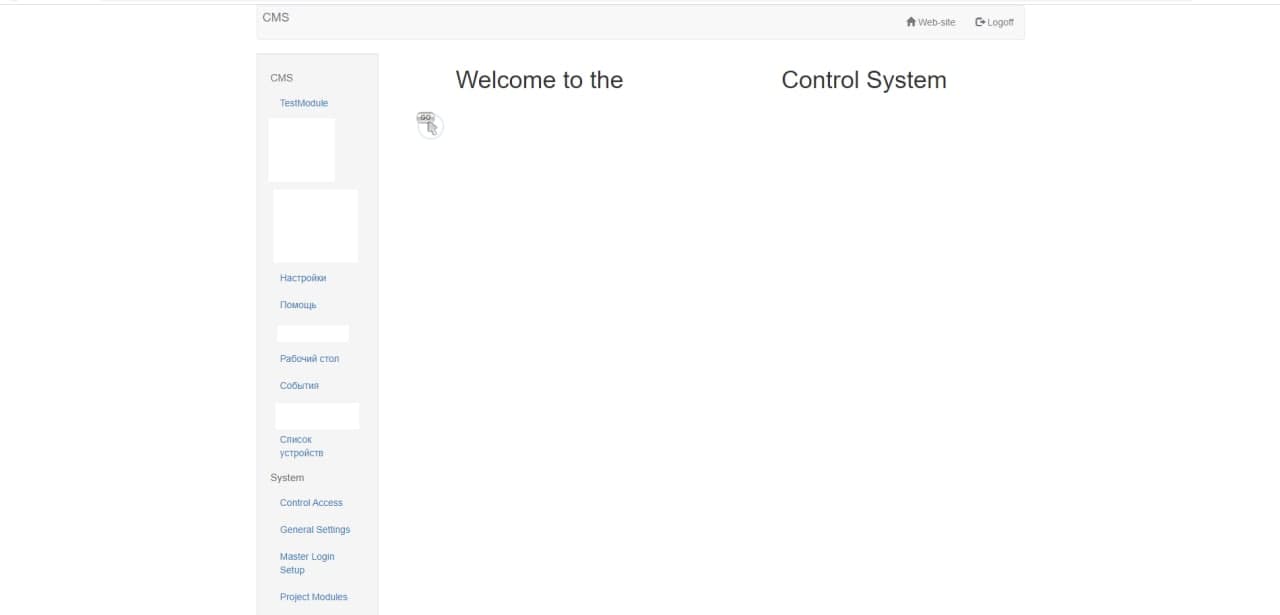This screenshot has width=1280, height=615.
Task: Click the 'Control System' heading text
Action: [x=863, y=80]
